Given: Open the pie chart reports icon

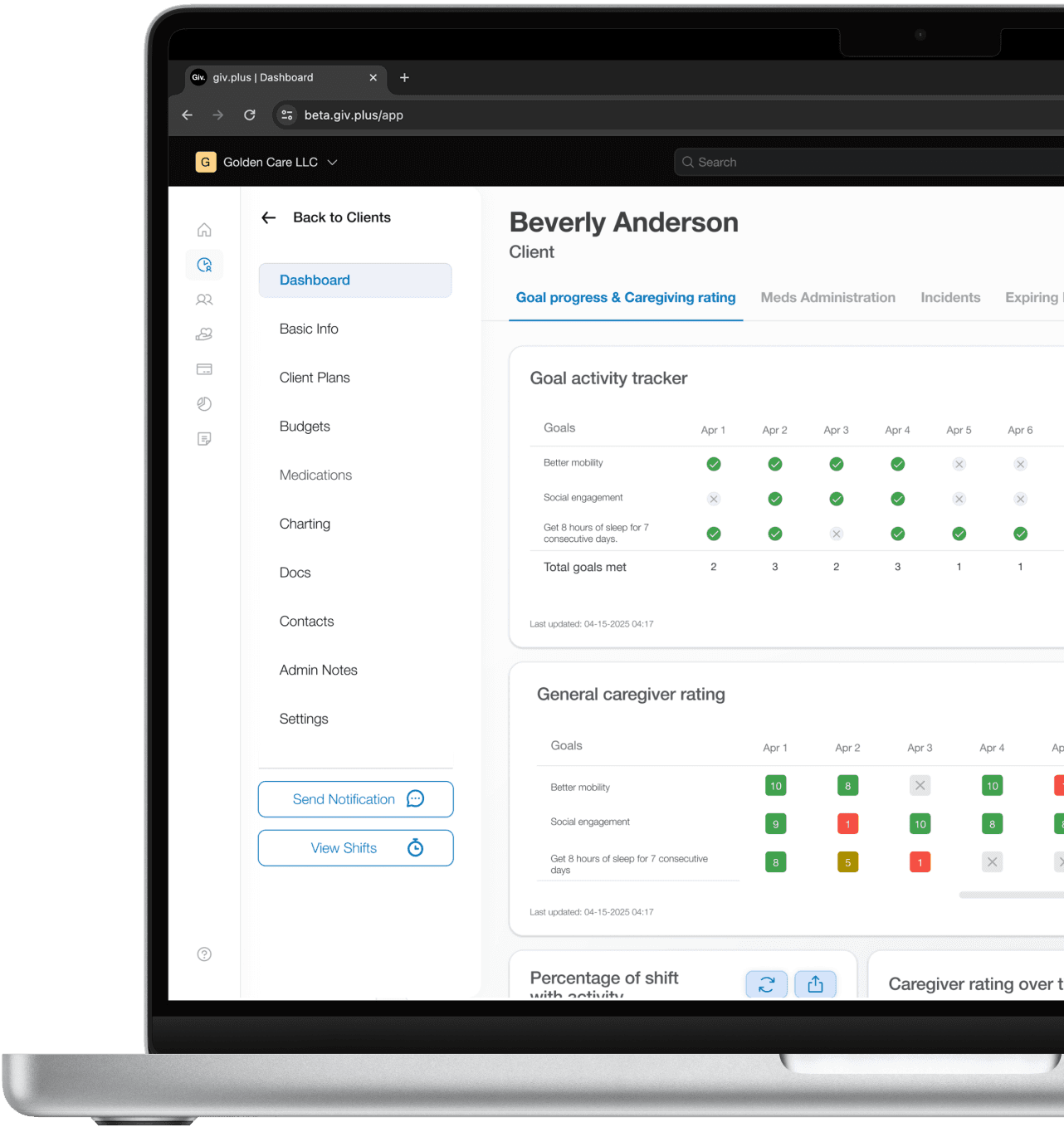Looking at the screenshot, I should 204,404.
